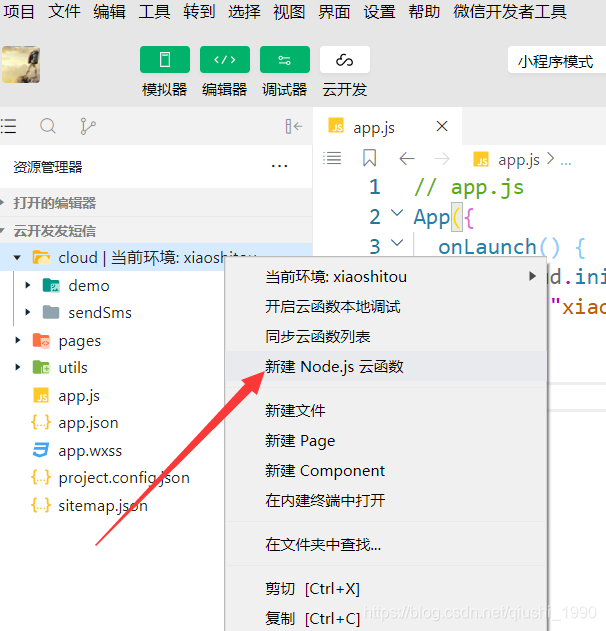Choose 同步云函数列表 from context menu
606x631 pixels.
click(x=385, y=336)
